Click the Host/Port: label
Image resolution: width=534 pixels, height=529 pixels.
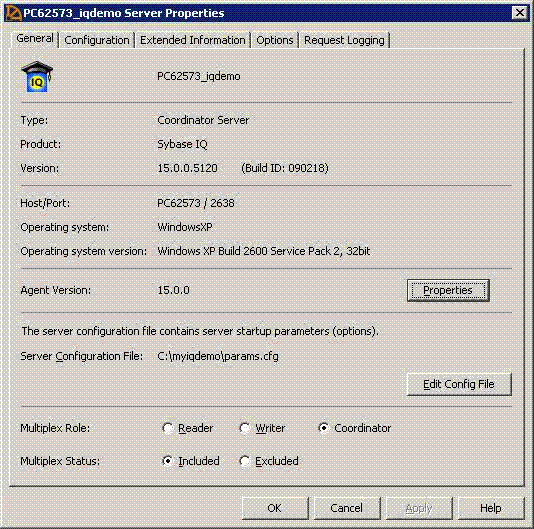pyautogui.click(x=45, y=203)
